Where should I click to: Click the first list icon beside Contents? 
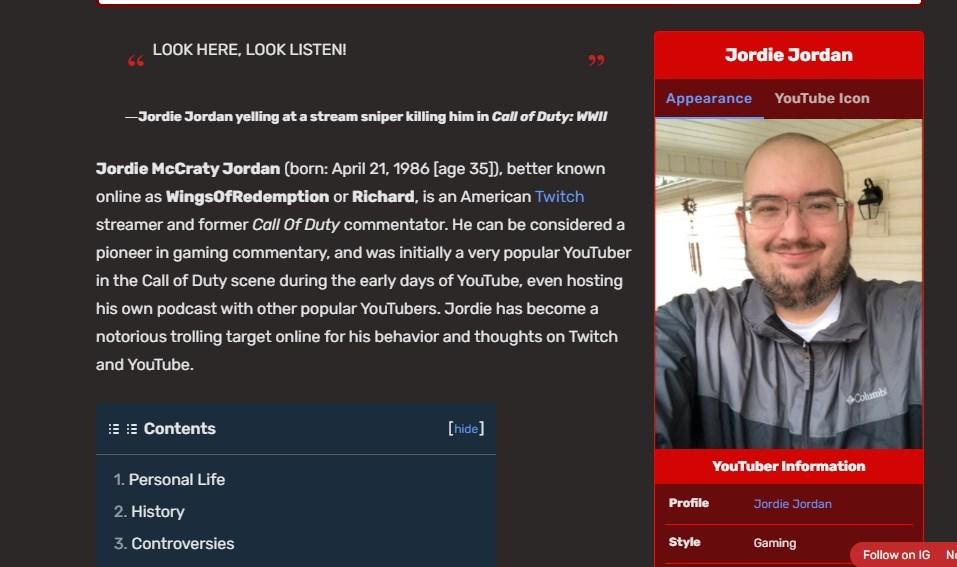click(114, 429)
